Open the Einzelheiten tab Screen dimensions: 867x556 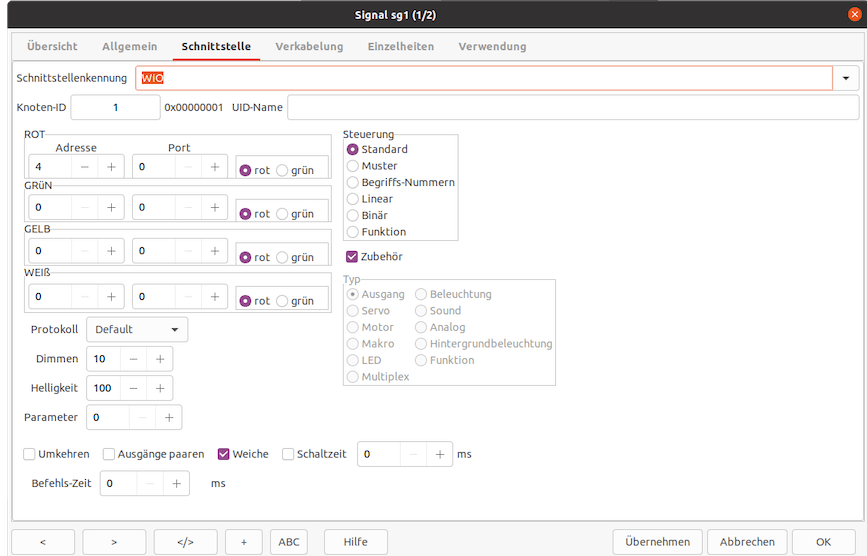click(x=400, y=47)
